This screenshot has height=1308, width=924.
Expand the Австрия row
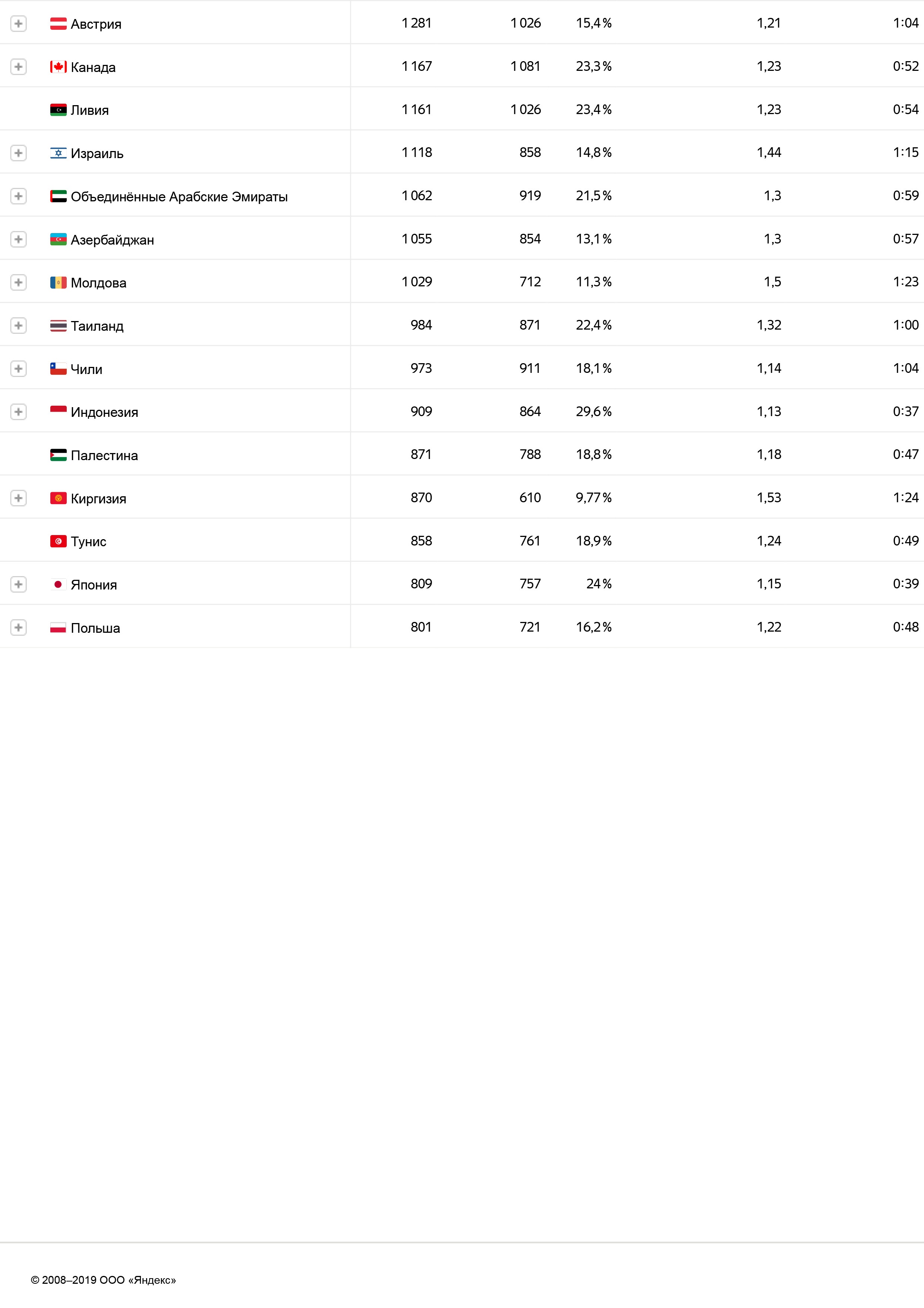point(18,24)
